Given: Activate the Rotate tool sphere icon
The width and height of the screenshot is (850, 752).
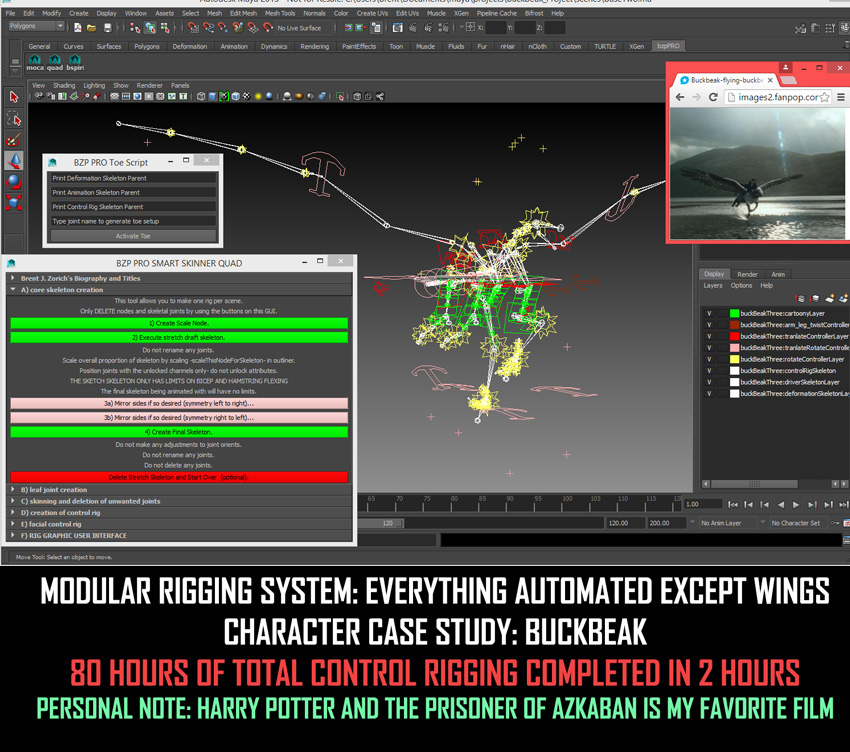Looking at the screenshot, I should (14, 182).
